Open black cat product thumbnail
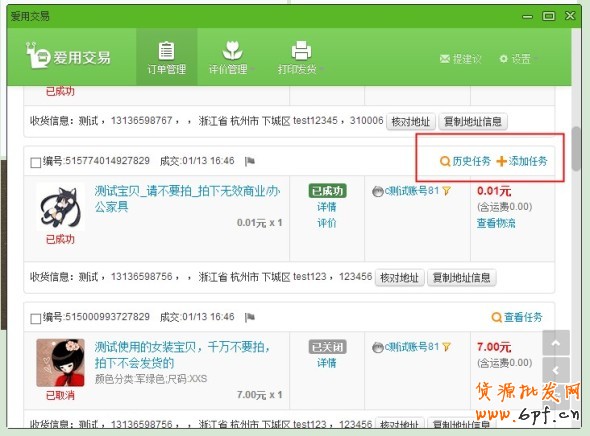Image resolution: width=590 pixels, height=436 pixels. point(60,206)
